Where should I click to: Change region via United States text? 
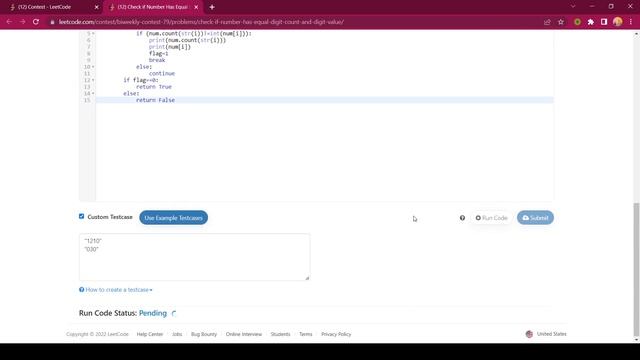coord(551,334)
